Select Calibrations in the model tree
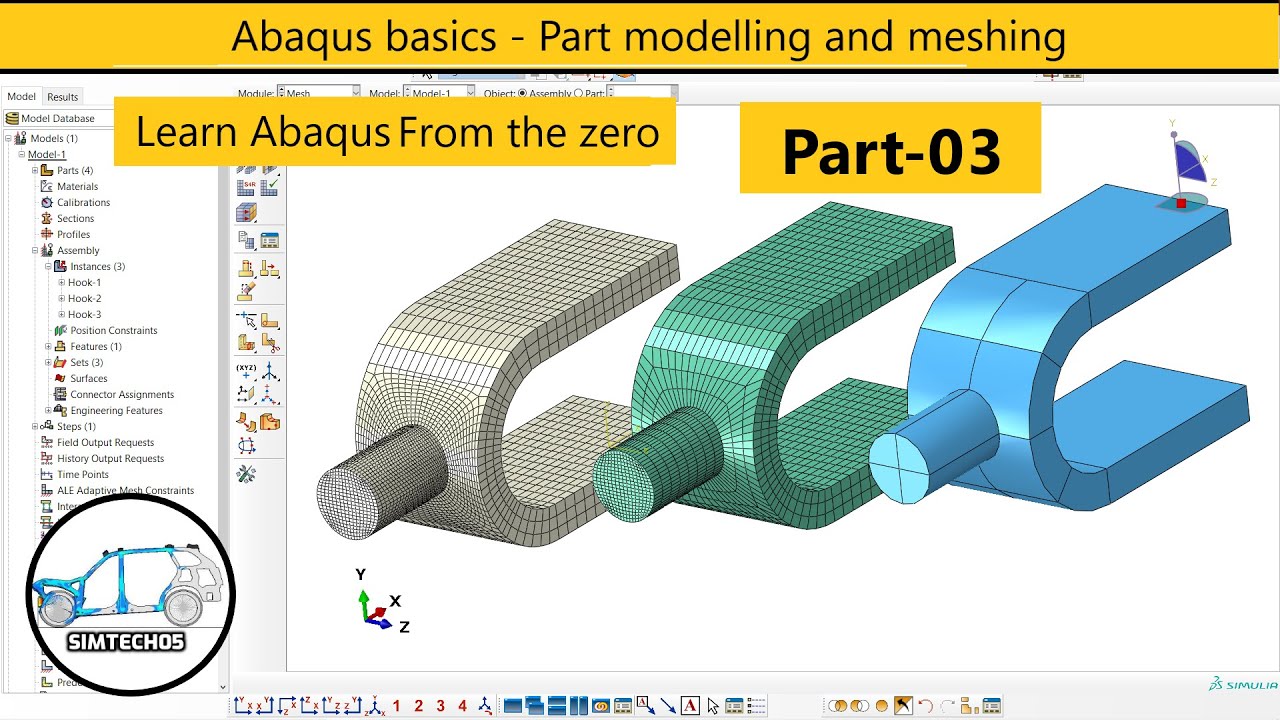Viewport: 1280px width, 720px height. [83, 202]
